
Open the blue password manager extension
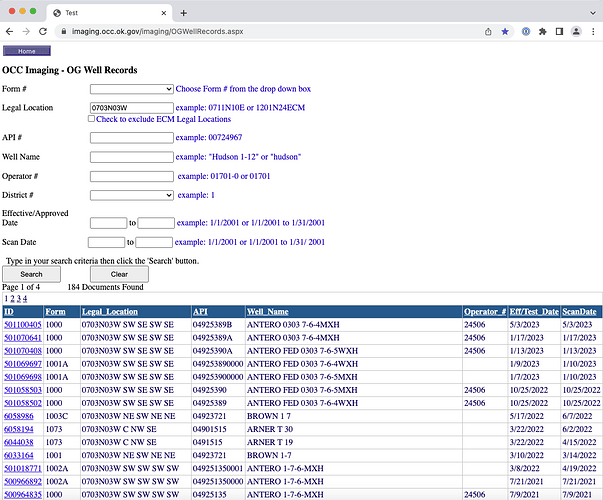(x=526, y=32)
